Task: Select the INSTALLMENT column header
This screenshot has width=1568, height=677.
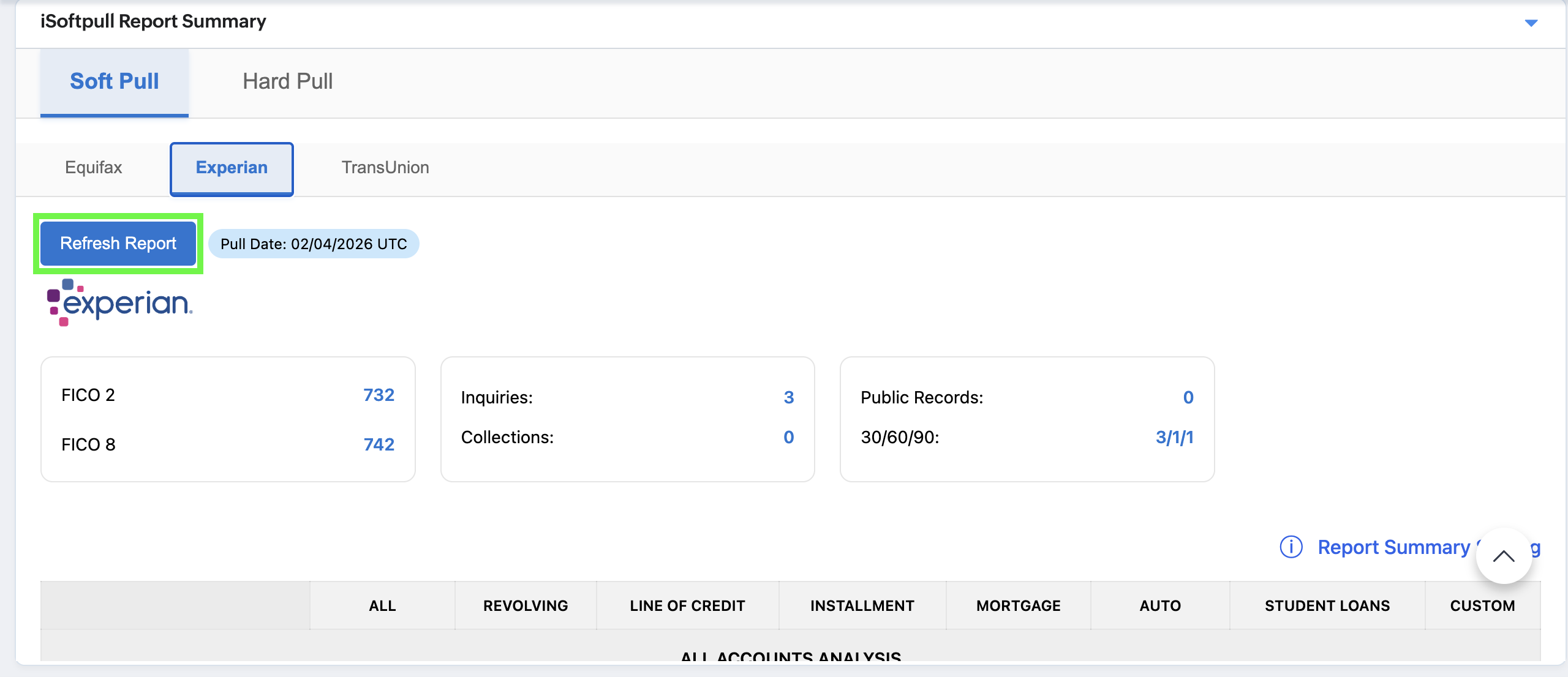Action: 862,605
